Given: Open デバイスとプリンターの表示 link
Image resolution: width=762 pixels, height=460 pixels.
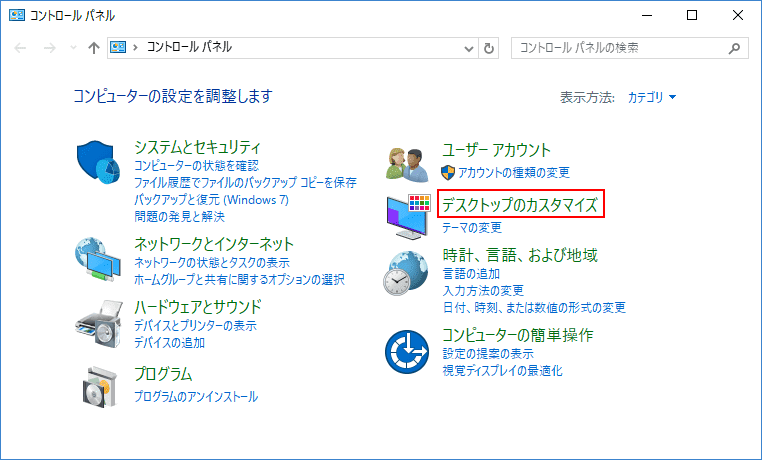Looking at the screenshot, I should [195, 325].
